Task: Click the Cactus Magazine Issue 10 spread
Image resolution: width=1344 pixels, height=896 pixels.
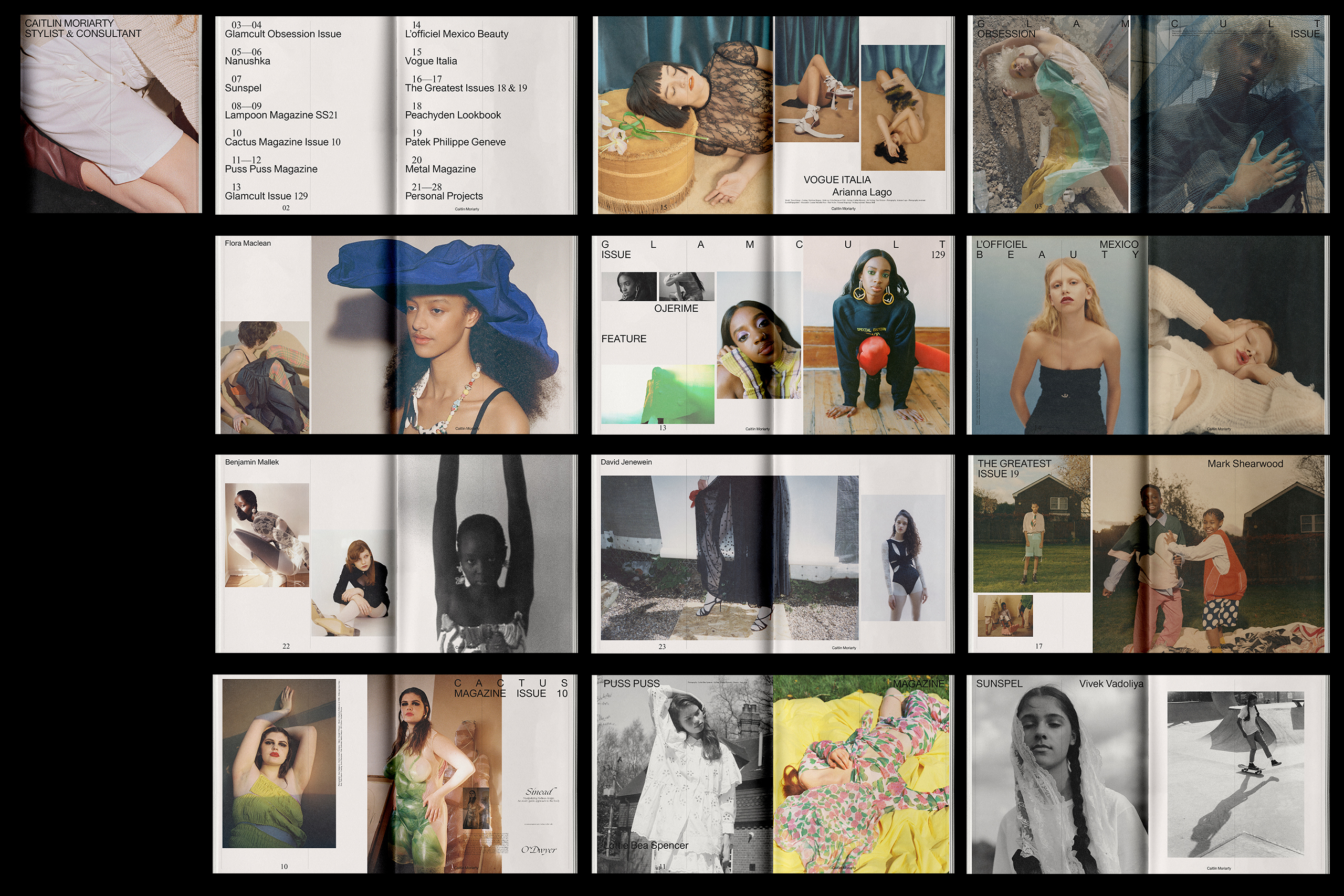Action: coord(396,773)
